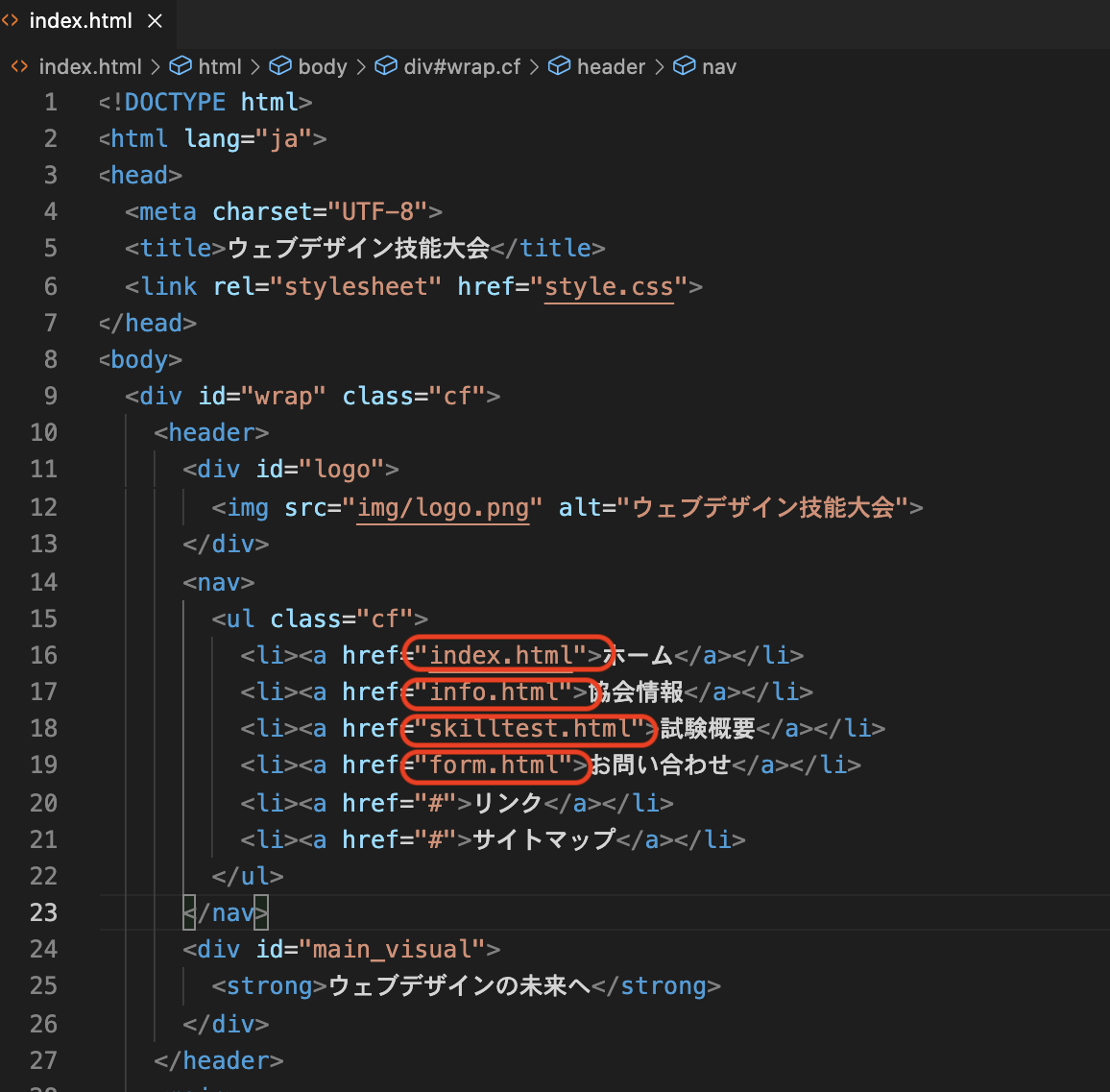The image size is (1110, 1092).
Task: Click the リンク text on line 20
Action: (x=508, y=803)
